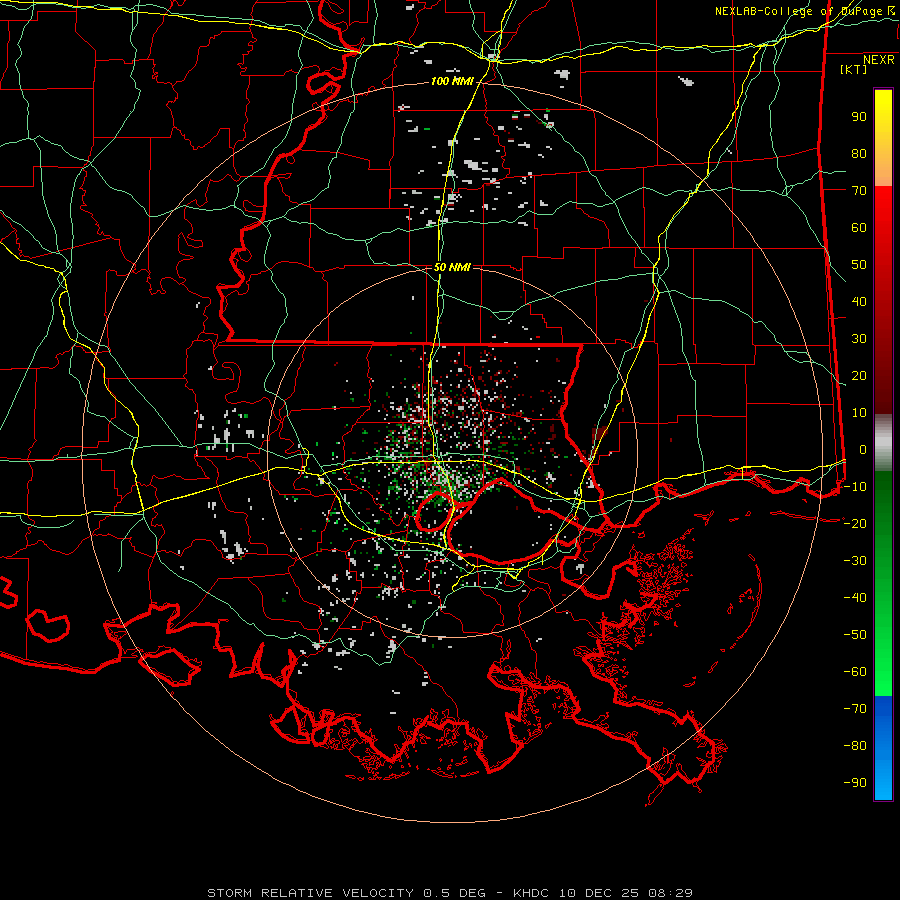Click the 100 NMI range ring label
Image resolution: width=900 pixels, height=900 pixels.
tap(452, 82)
